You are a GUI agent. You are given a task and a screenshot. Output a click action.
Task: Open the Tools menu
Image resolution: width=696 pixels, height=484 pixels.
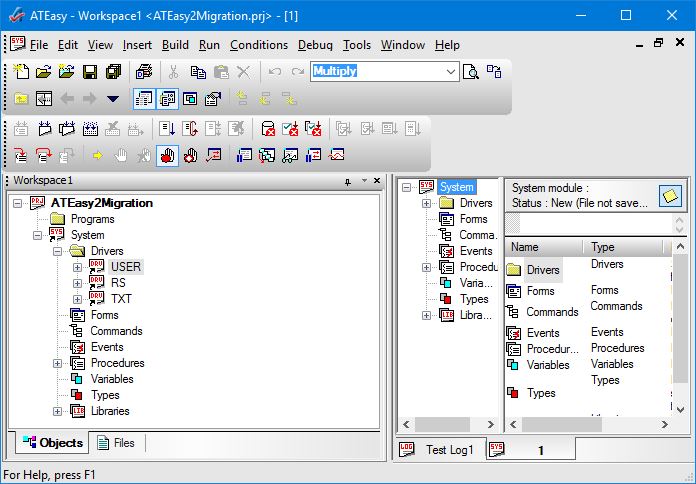pyautogui.click(x=356, y=45)
